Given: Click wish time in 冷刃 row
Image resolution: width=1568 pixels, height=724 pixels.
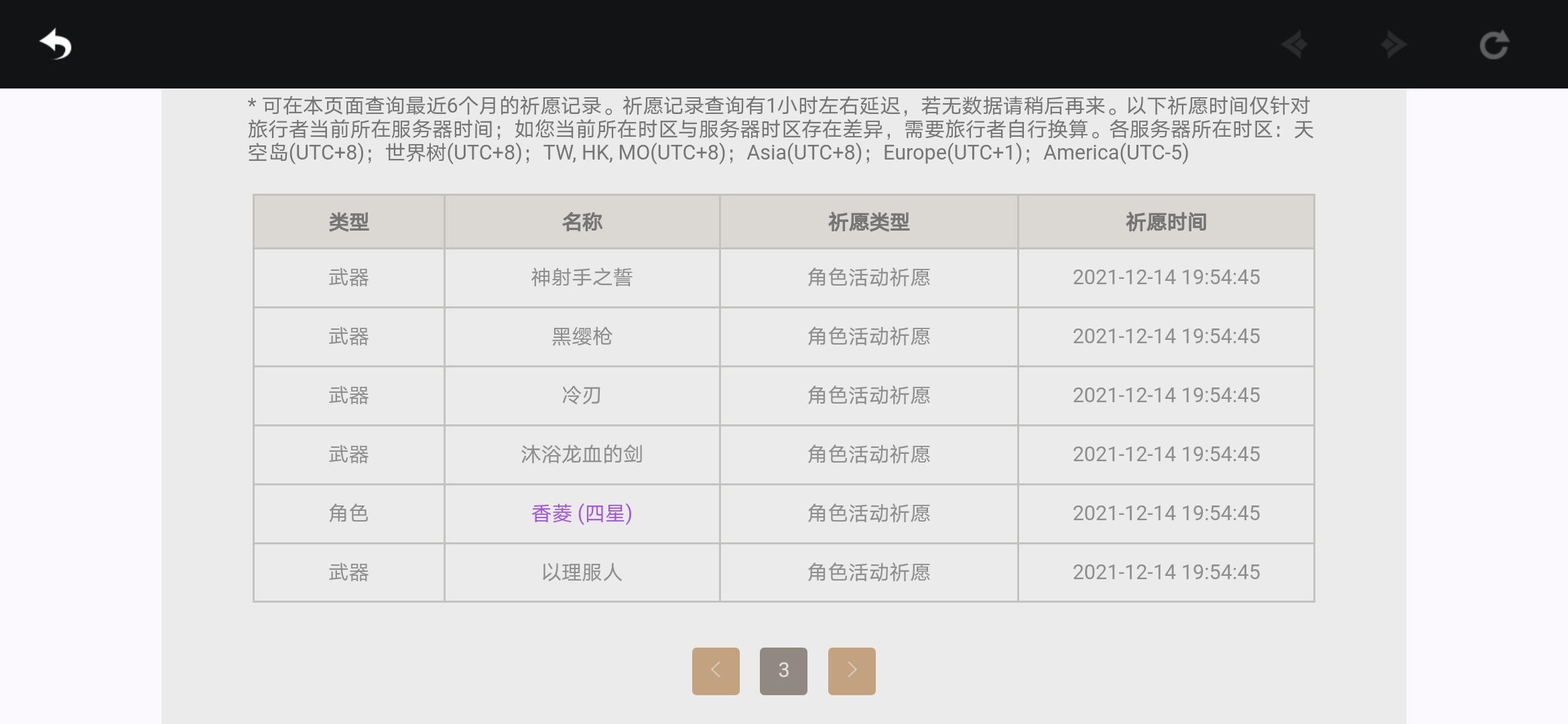Looking at the screenshot, I should (x=1166, y=396).
